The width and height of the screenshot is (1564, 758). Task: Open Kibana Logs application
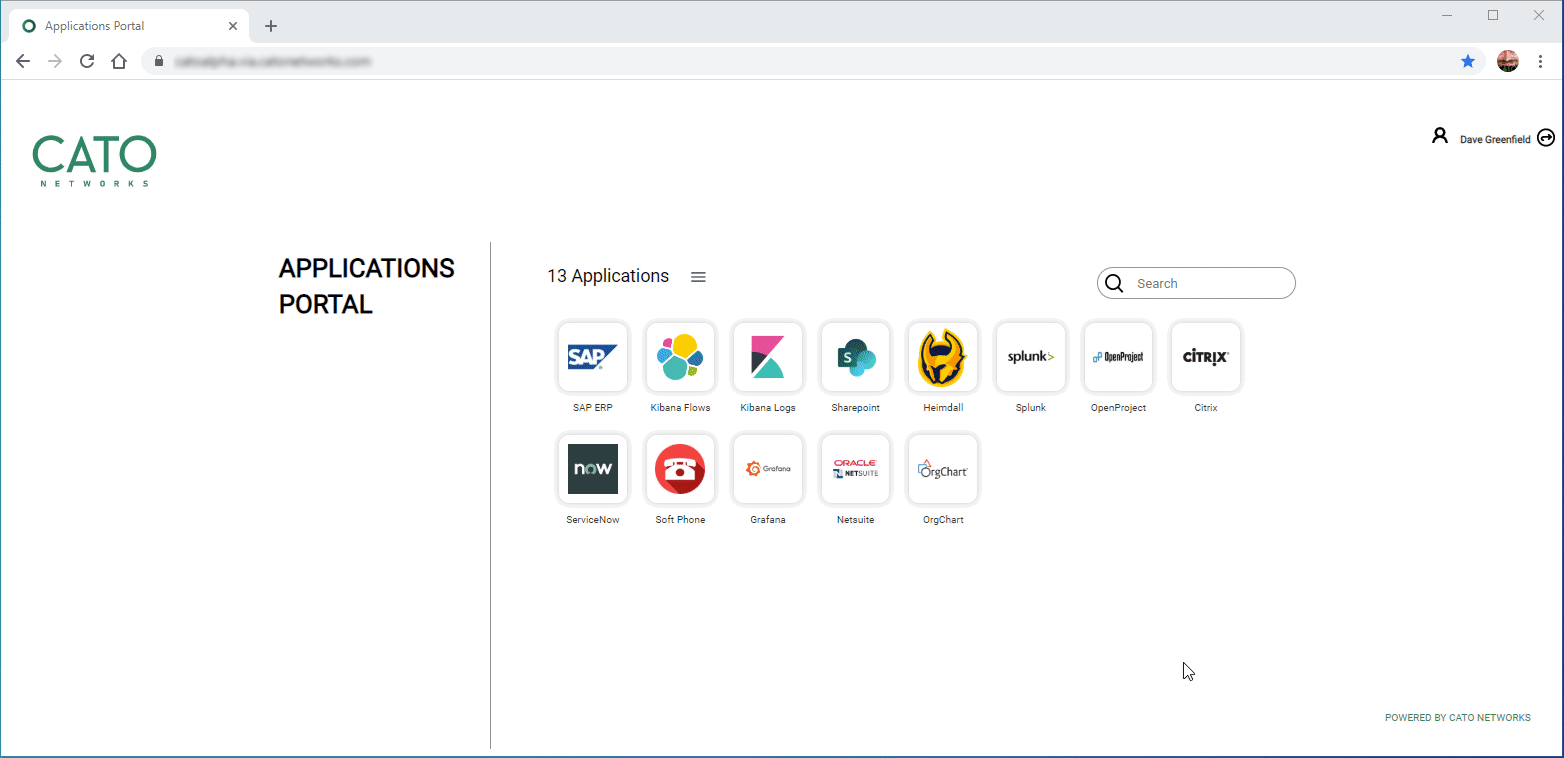[x=768, y=357]
